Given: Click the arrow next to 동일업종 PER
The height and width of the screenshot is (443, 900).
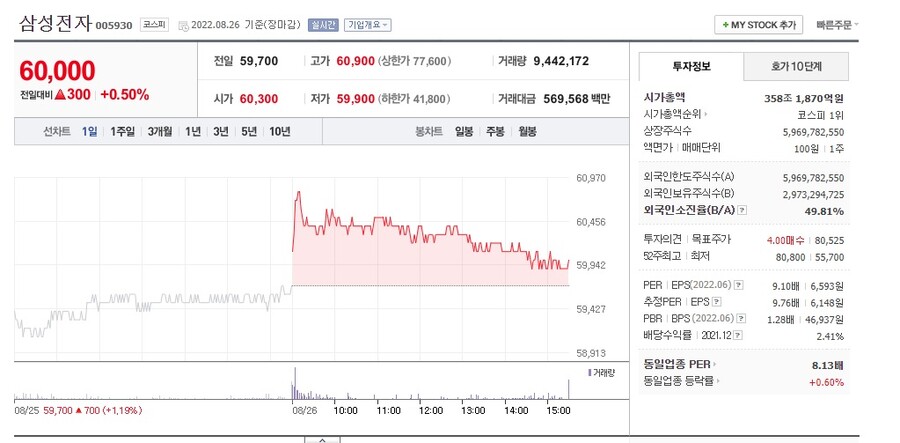Looking at the screenshot, I should pyautogui.click(x=715, y=365).
